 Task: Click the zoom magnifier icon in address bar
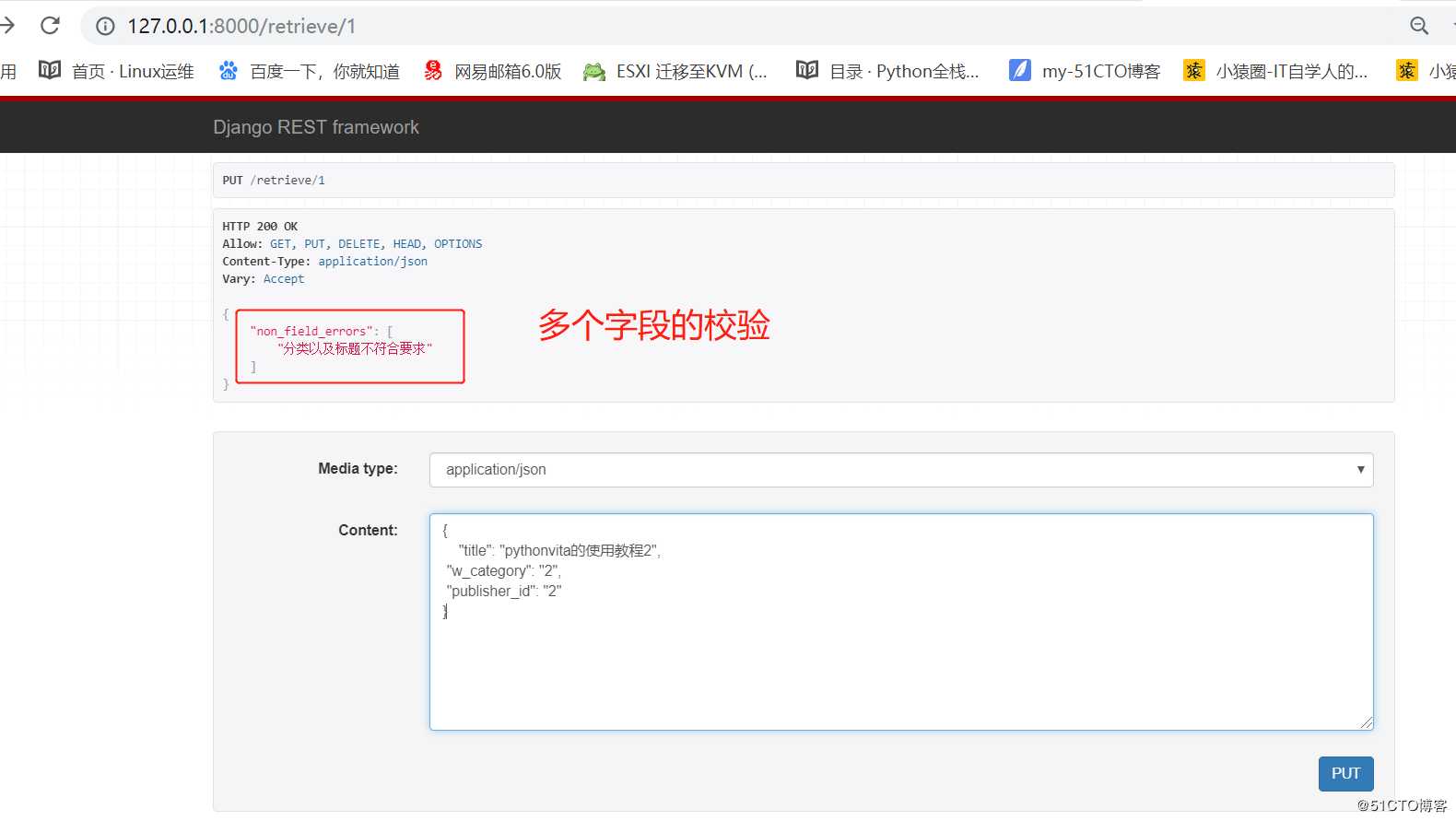(1419, 26)
